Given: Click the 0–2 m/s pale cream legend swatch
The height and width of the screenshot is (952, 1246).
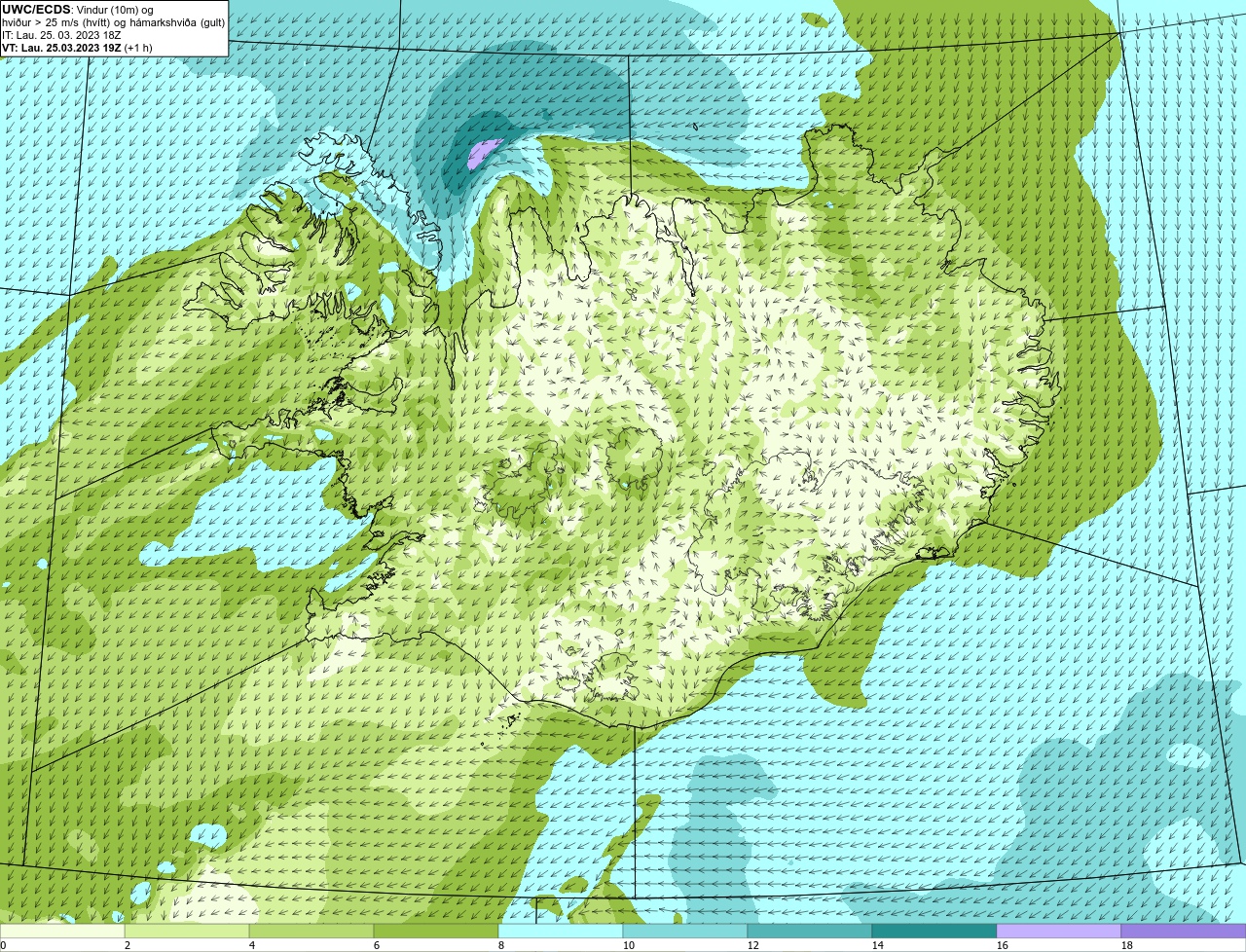Looking at the screenshot, I should click(x=62, y=931).
